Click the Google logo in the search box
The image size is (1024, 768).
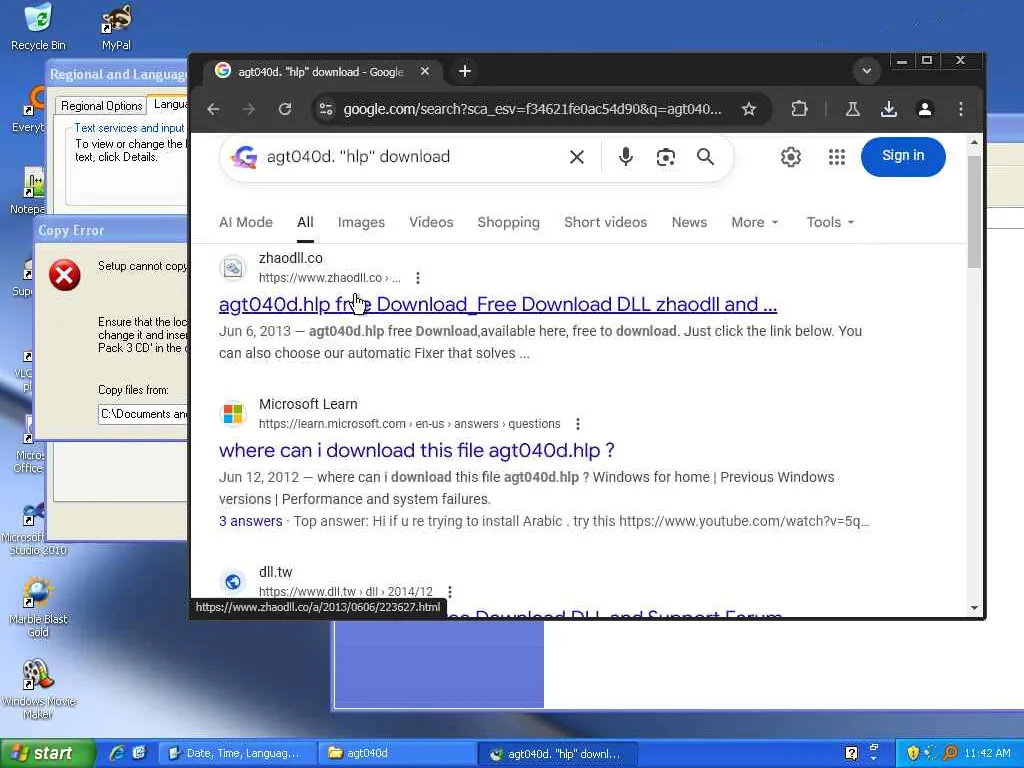click(x=244, y=157)
